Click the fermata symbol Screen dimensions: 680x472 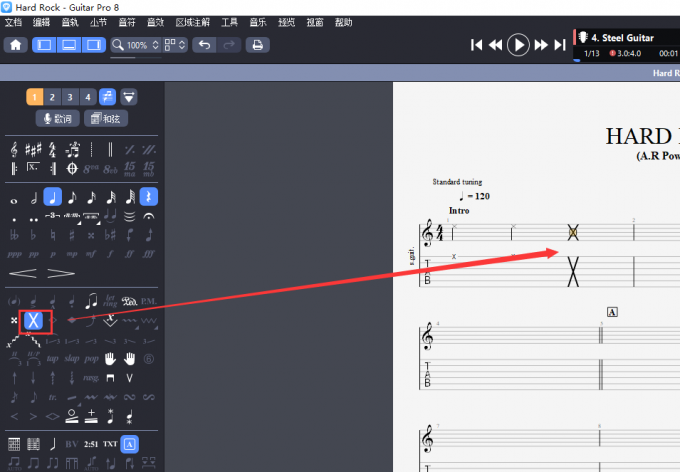click(149, 216)
